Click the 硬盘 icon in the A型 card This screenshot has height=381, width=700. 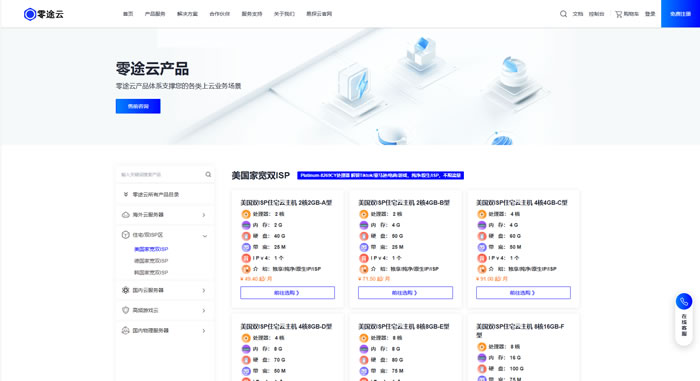pyautogui.click(x=246, y=236)
